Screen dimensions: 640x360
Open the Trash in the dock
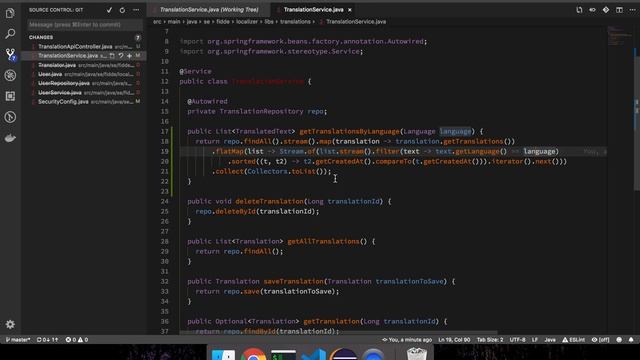[416, 353]
